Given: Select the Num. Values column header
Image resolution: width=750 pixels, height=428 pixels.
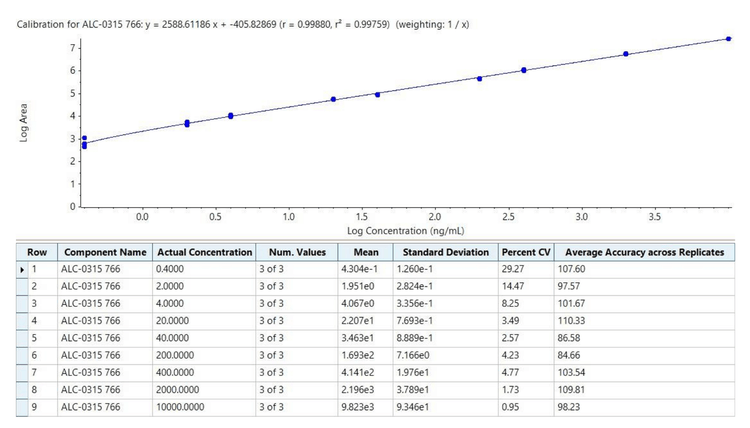Looking at the screenshot, I should 296,252.
